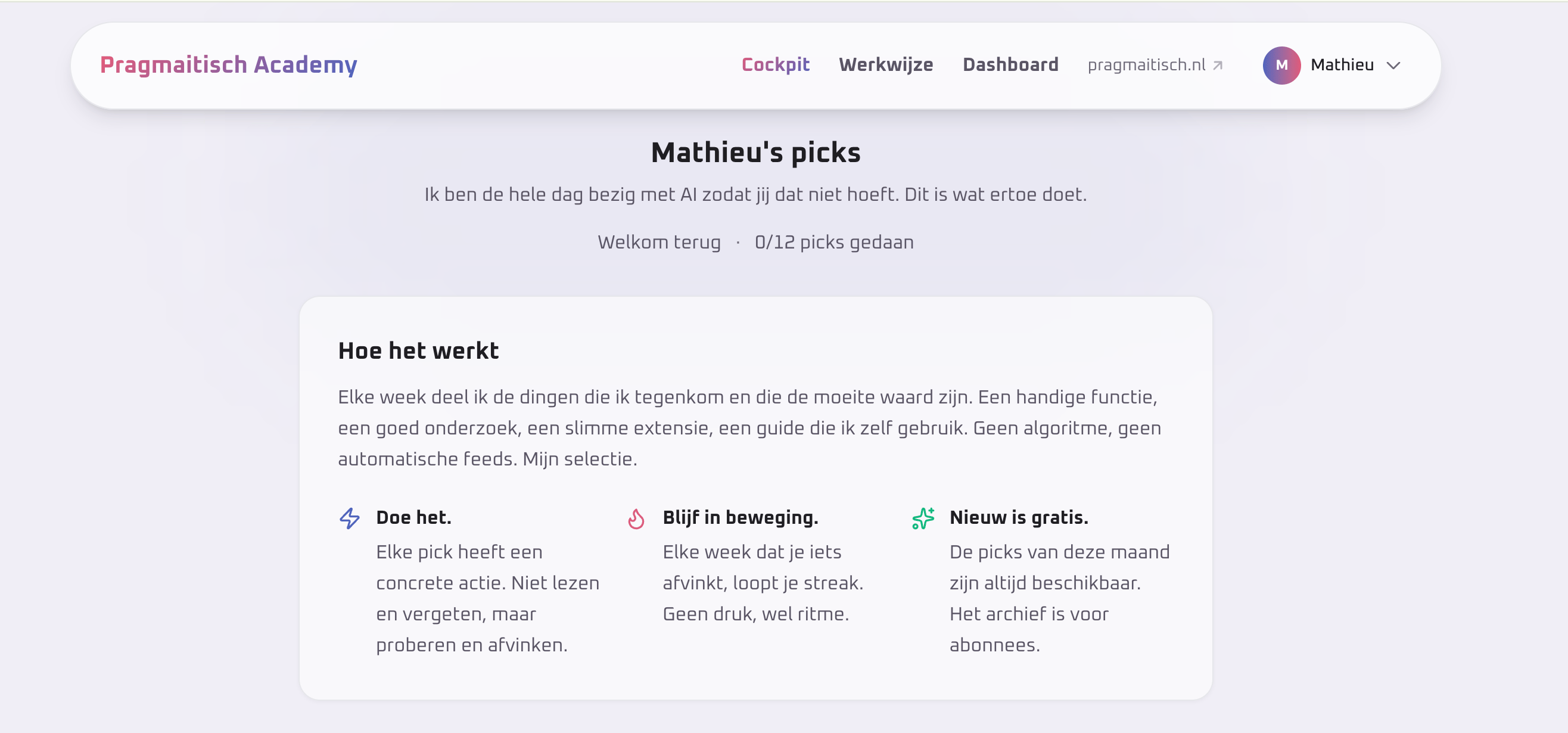Switch to the Dashboard menu item
Image resolution: width=1568 pixels, height=733 pixels.
[1010, 65]
